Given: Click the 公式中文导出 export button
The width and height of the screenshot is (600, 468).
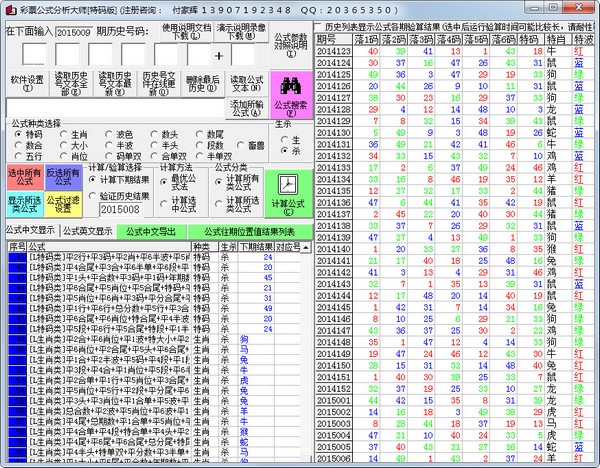Looking at the screenshot, I should (151, 232).
